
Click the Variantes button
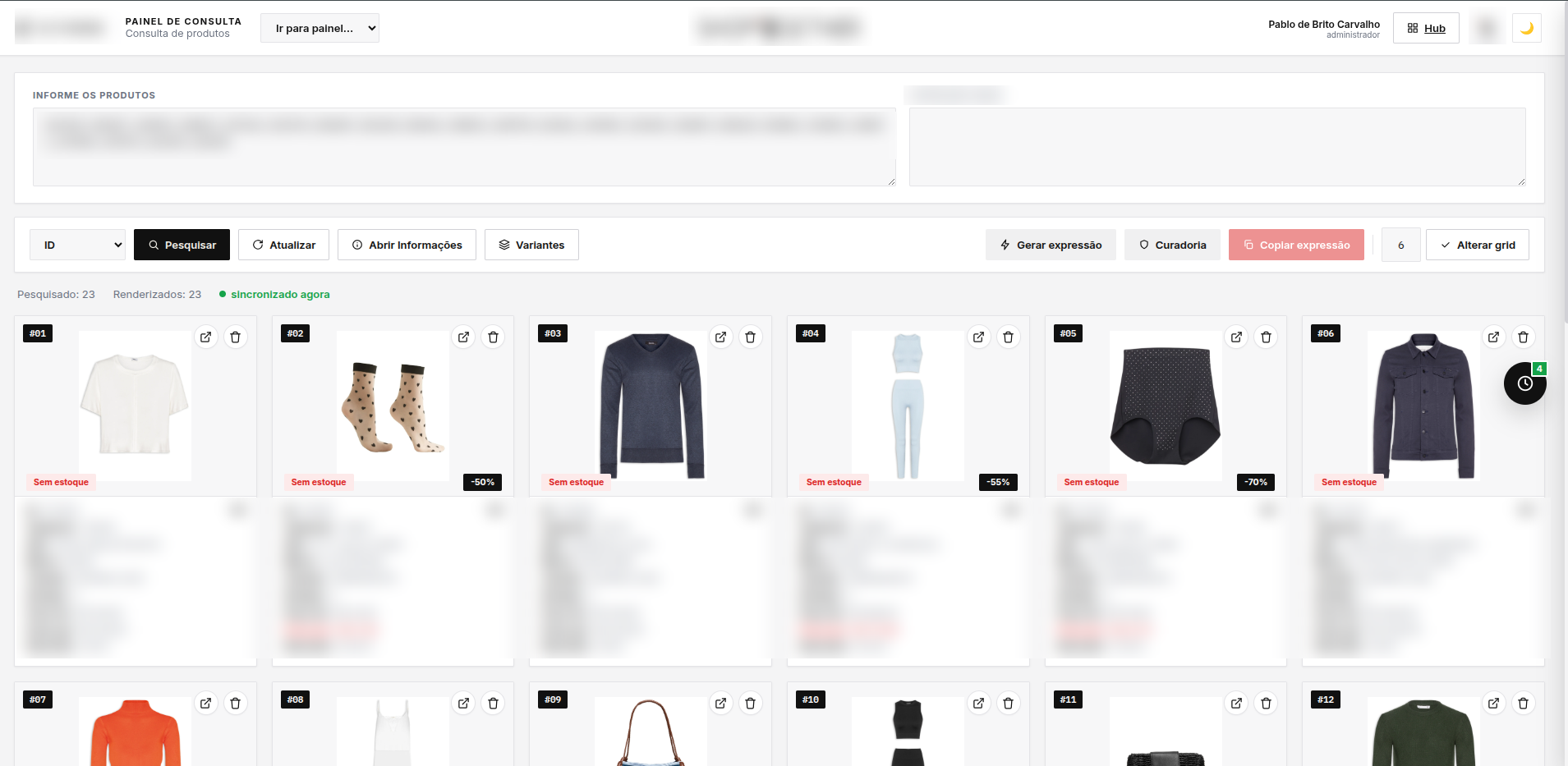(531, 245)
